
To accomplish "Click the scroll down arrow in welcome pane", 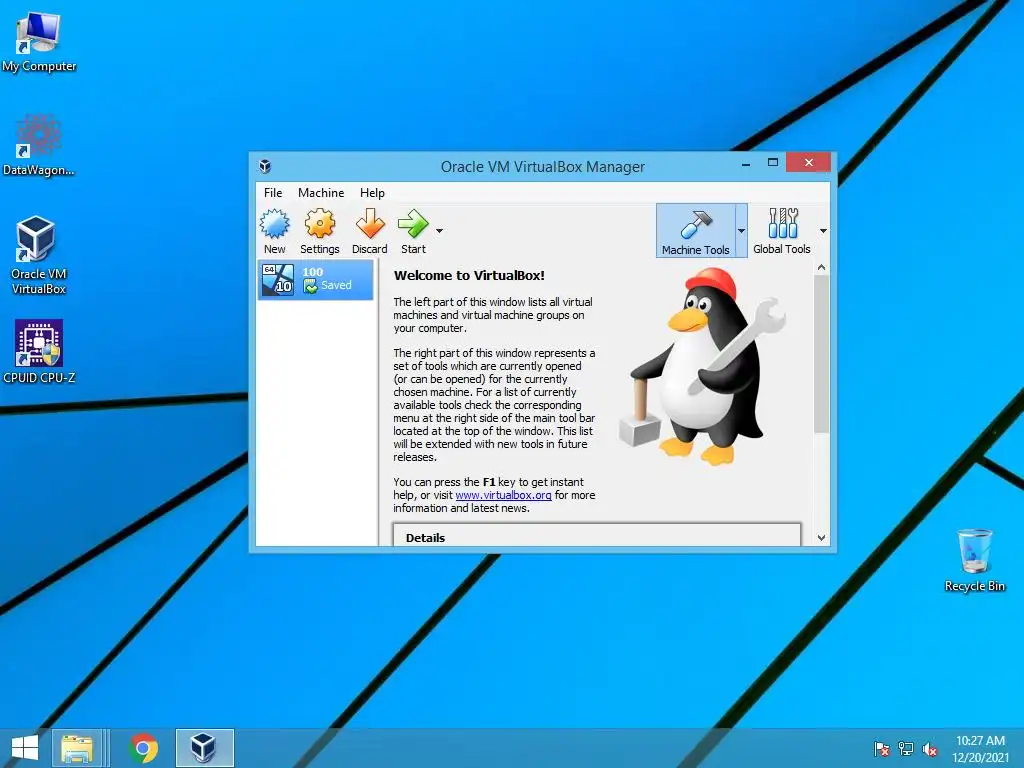I will [x=822, y=537].
